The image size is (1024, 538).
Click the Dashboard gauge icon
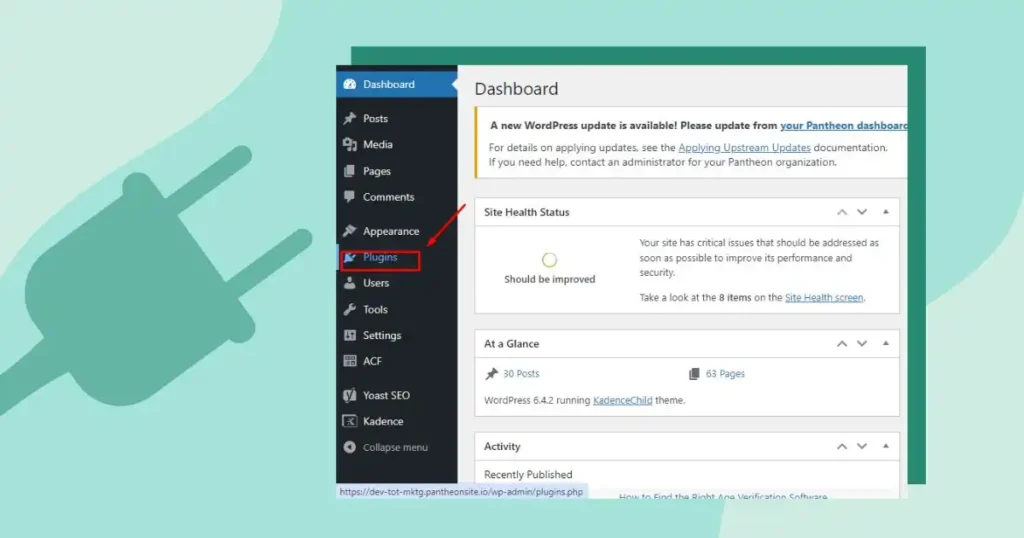tap(350, 84)
